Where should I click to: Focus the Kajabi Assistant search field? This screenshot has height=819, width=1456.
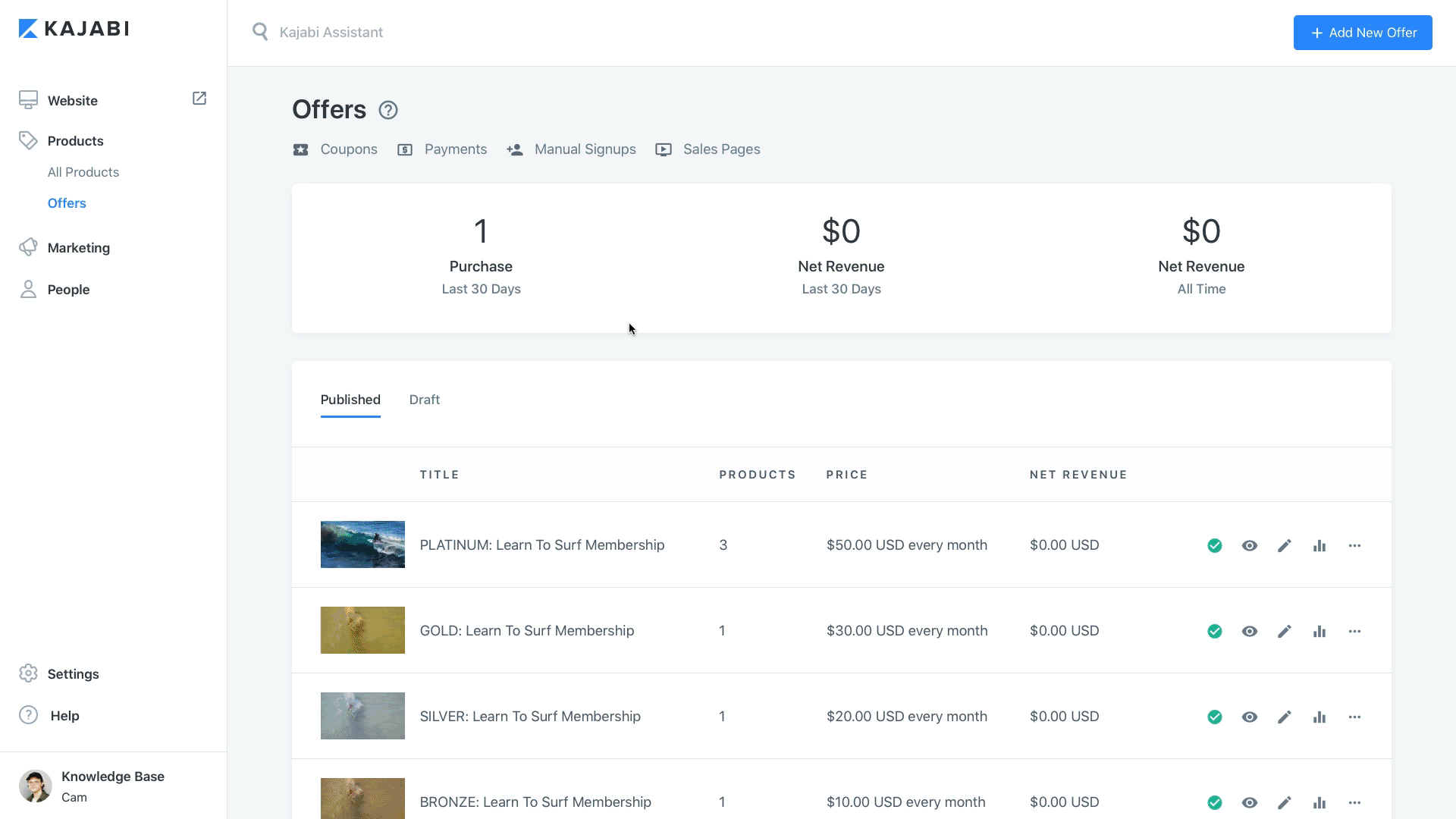455,33
